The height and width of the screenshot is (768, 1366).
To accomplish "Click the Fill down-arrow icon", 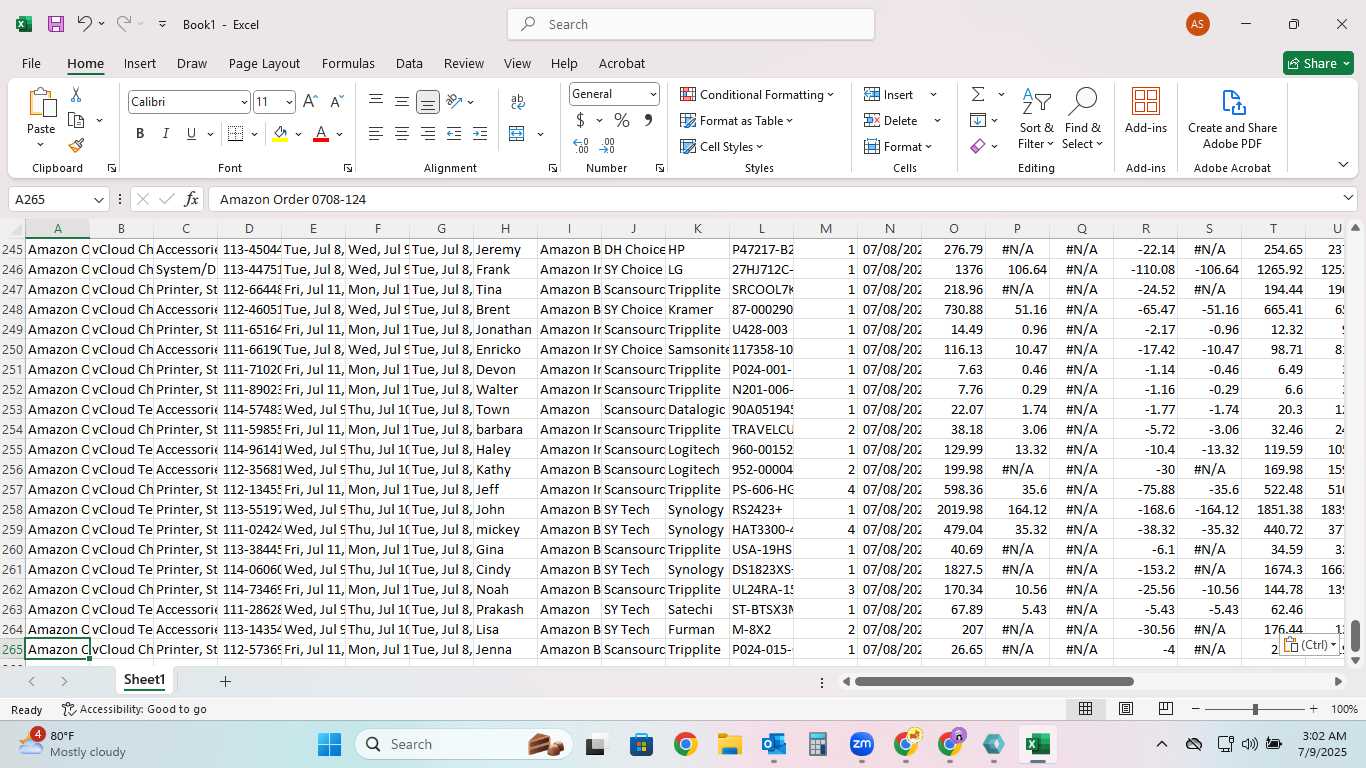I will (x=978, y=120).
